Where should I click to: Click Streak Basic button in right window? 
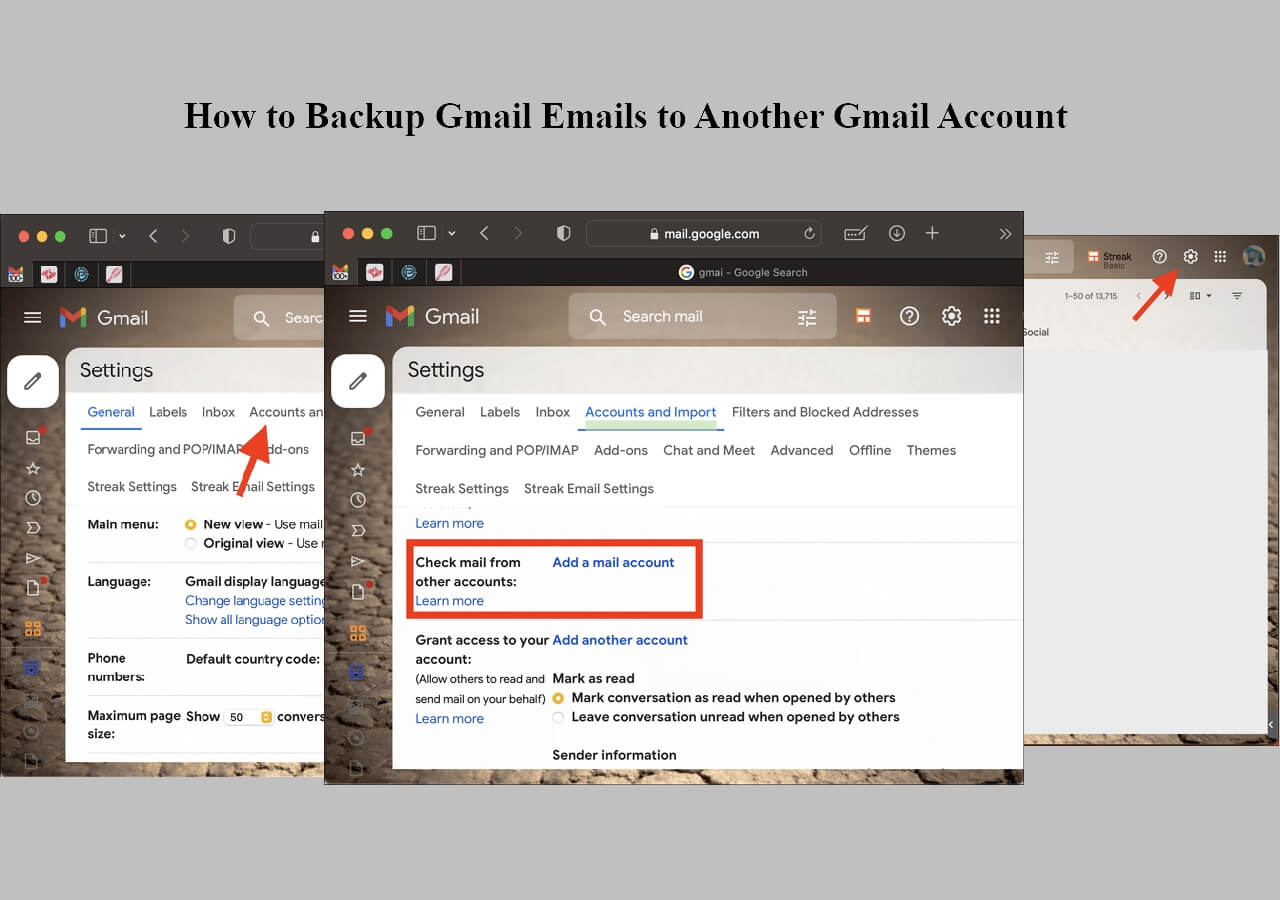point(1110,258)
